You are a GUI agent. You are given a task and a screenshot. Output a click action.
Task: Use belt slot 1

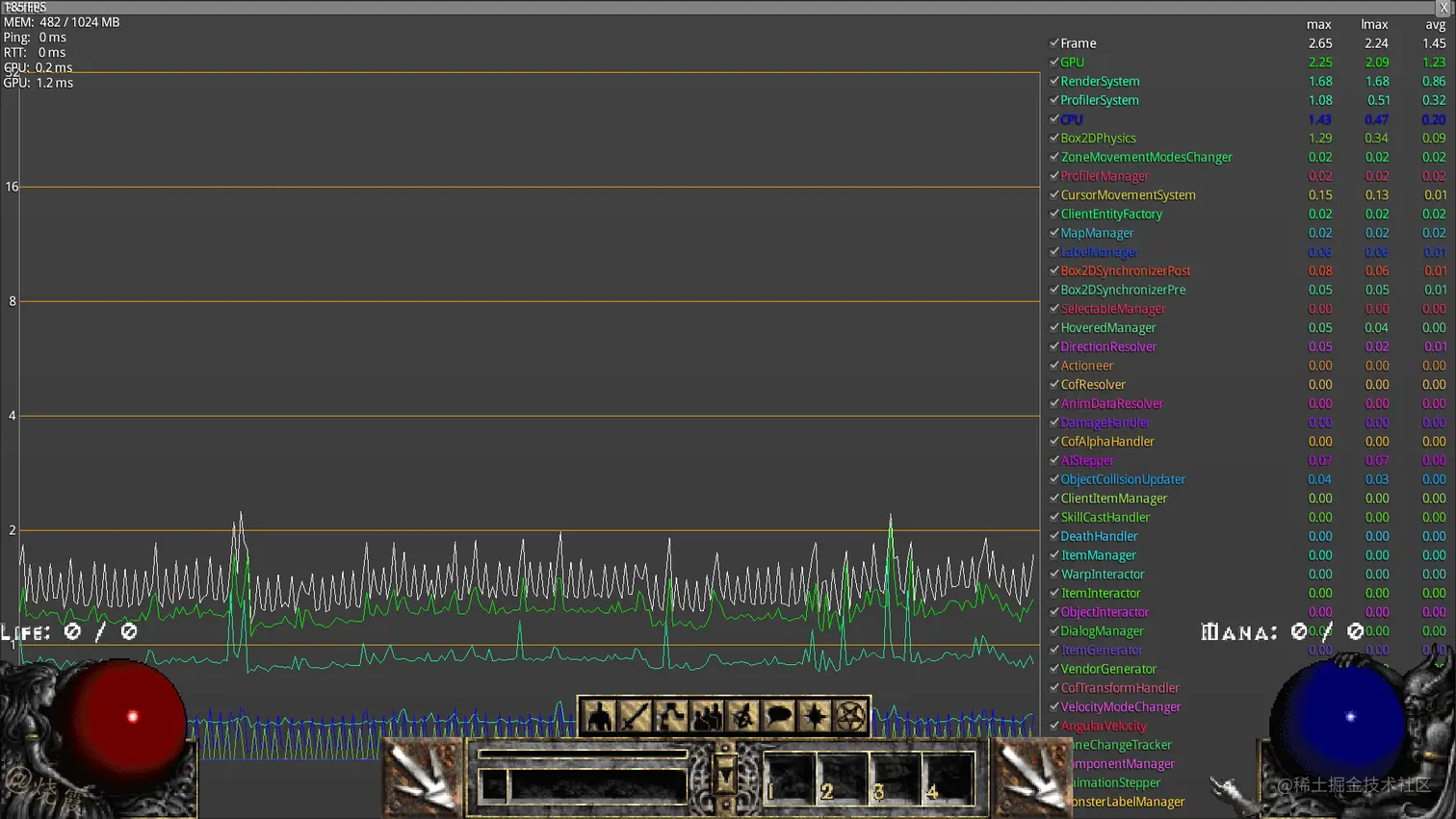click(x=790, y=778)
